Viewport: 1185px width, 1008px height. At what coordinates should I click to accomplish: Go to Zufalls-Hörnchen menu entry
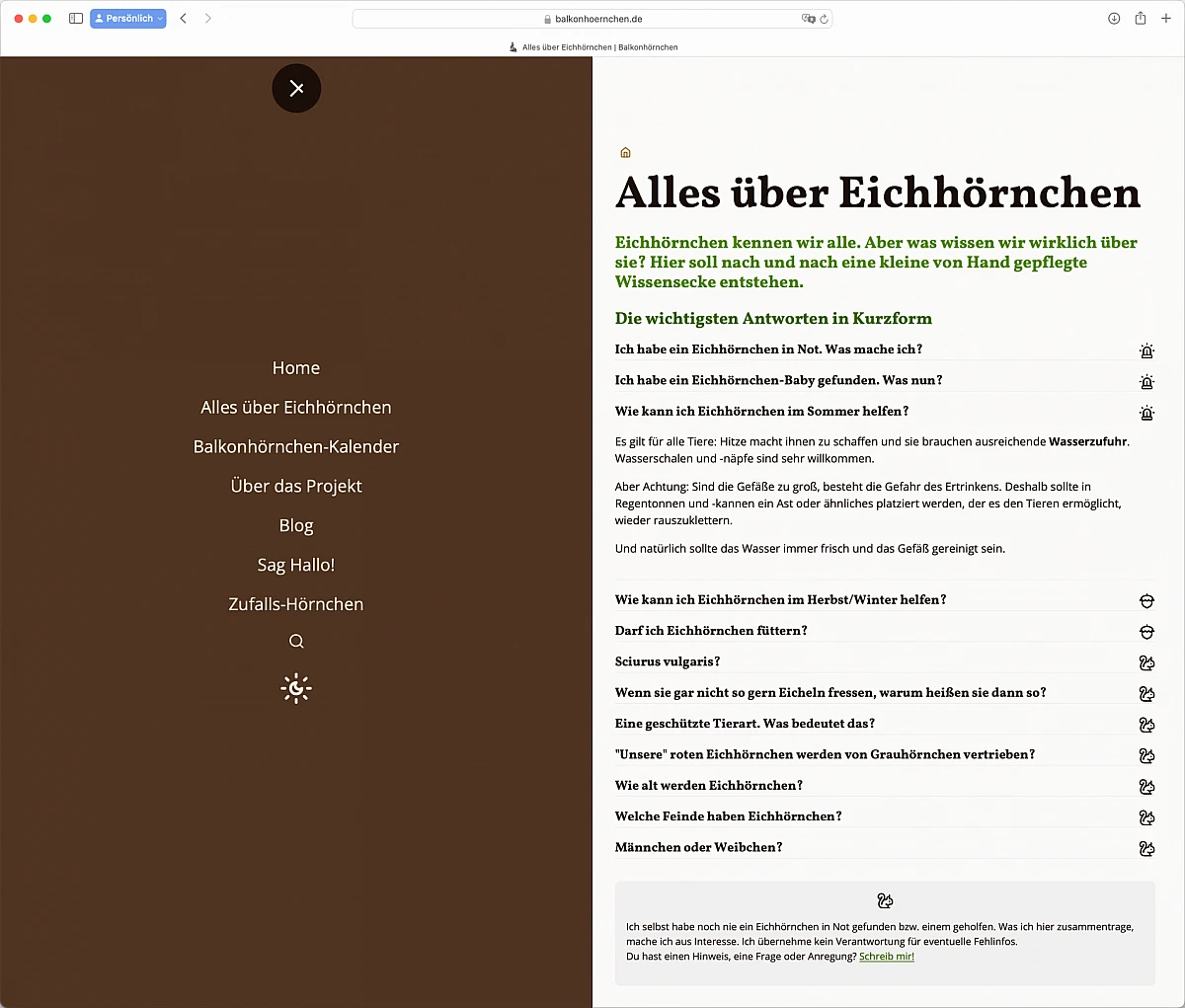pyautogui.click(x=296, y=604)
